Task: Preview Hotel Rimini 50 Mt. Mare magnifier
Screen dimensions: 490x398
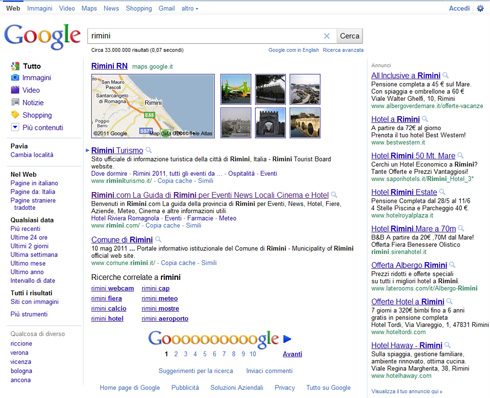Action: [460, 155]
